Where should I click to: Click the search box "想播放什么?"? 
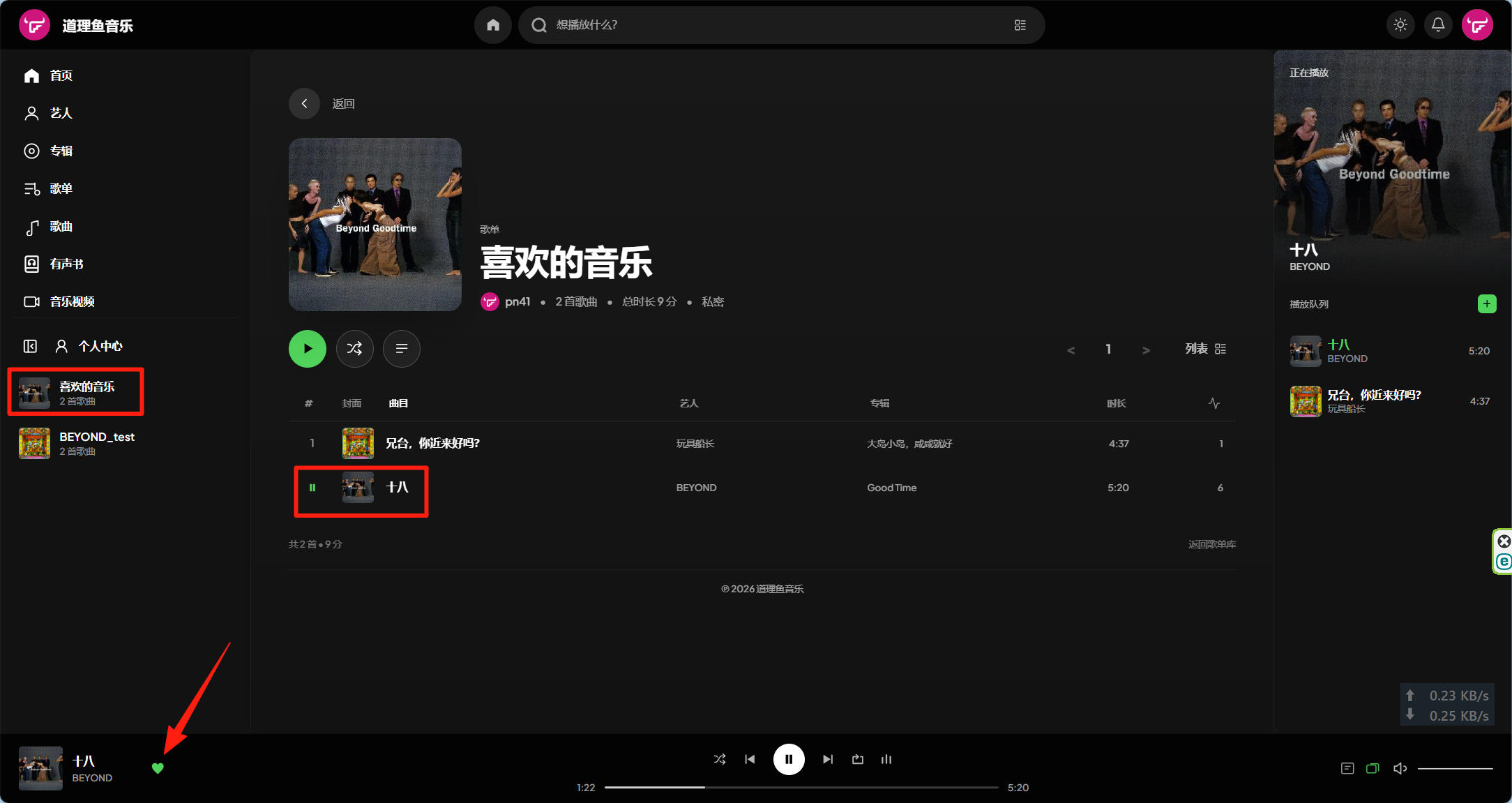click(781, 25)
